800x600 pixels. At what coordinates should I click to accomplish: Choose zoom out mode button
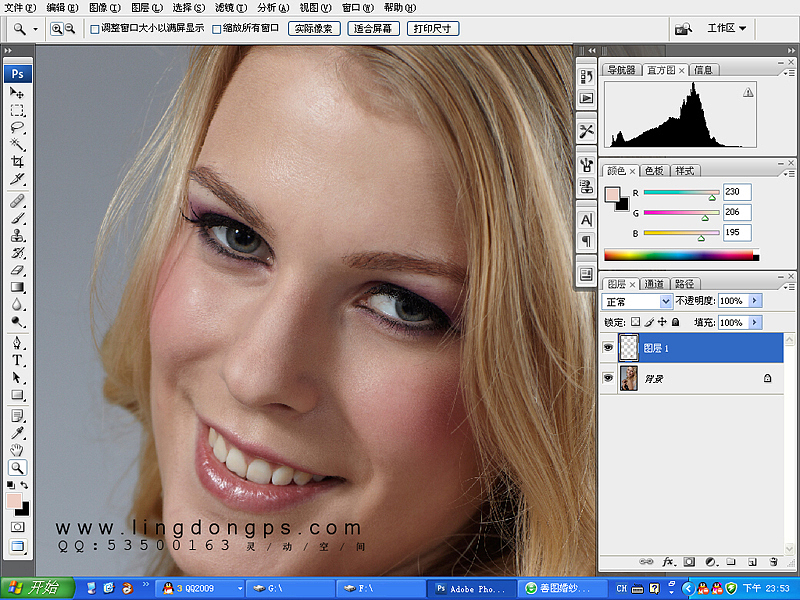[70, 29]
